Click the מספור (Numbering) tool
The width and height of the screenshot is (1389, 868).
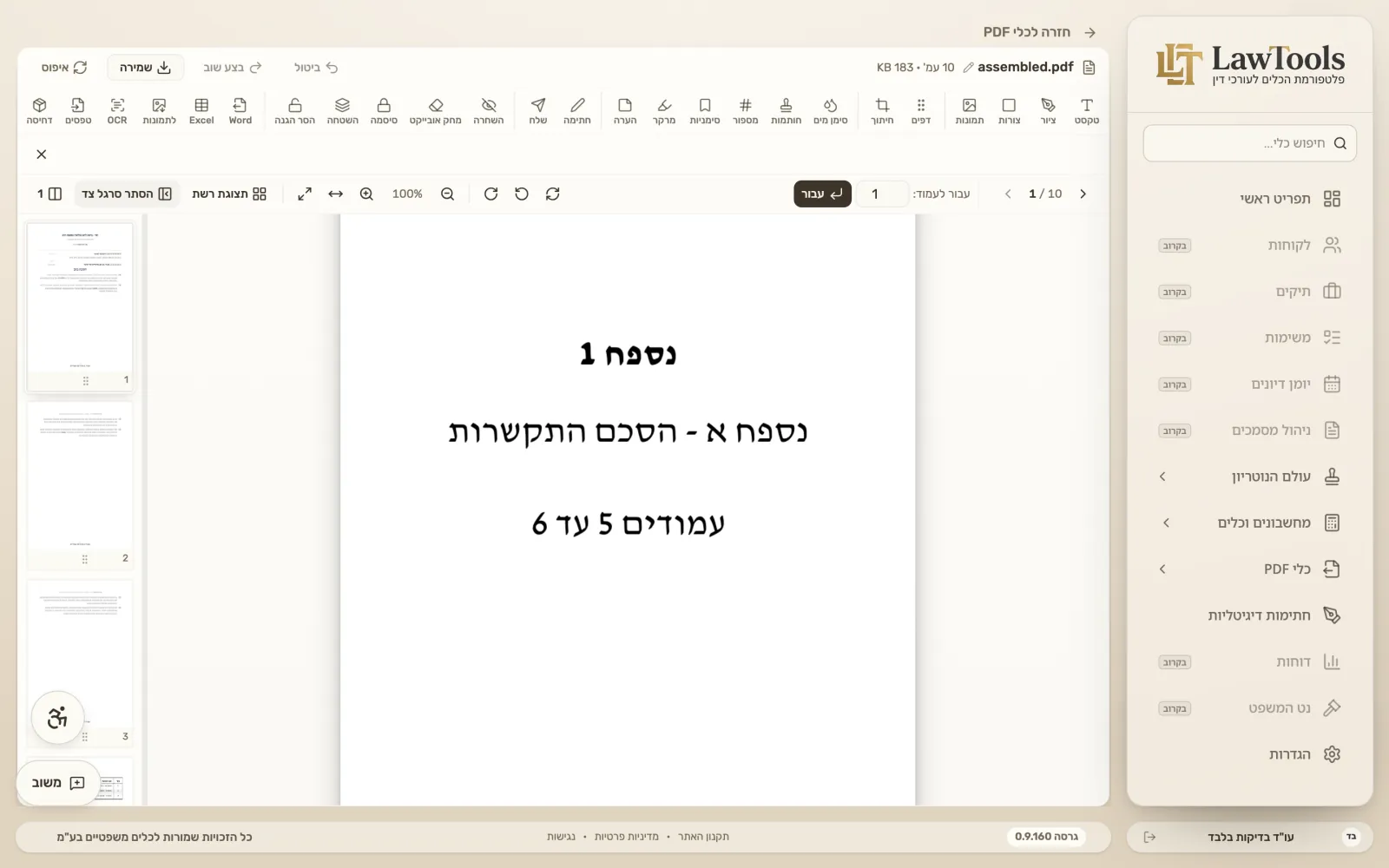pos(745,111)
